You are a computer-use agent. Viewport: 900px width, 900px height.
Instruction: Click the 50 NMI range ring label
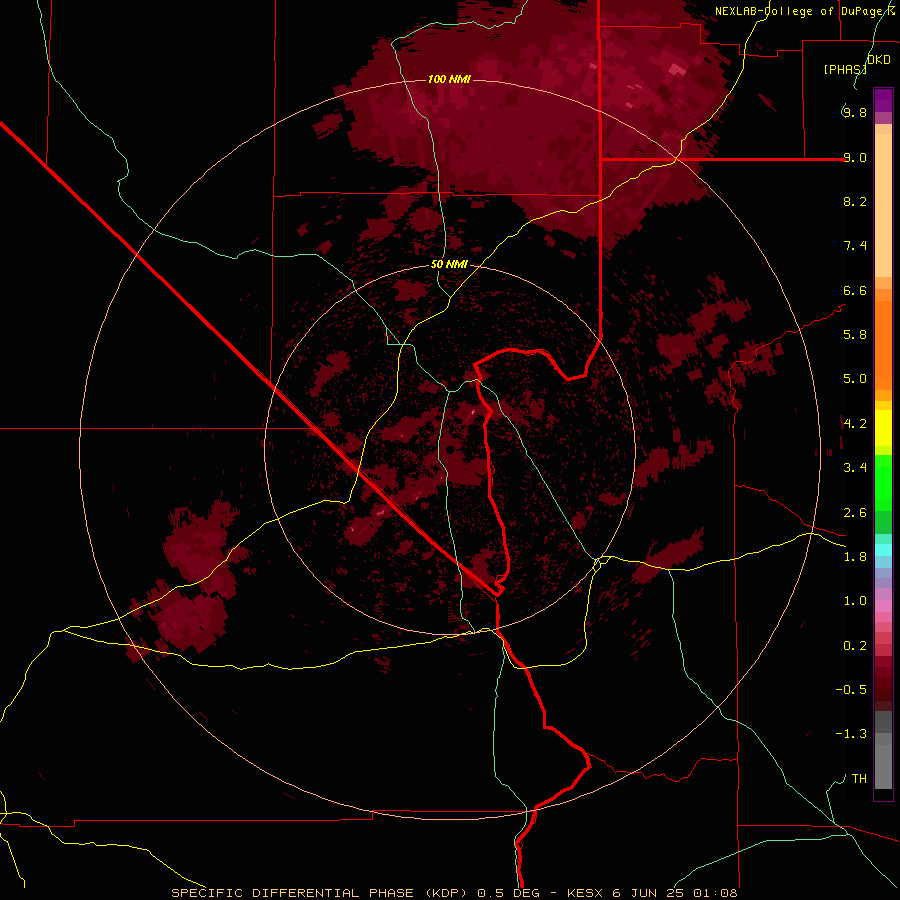[449, 264]
